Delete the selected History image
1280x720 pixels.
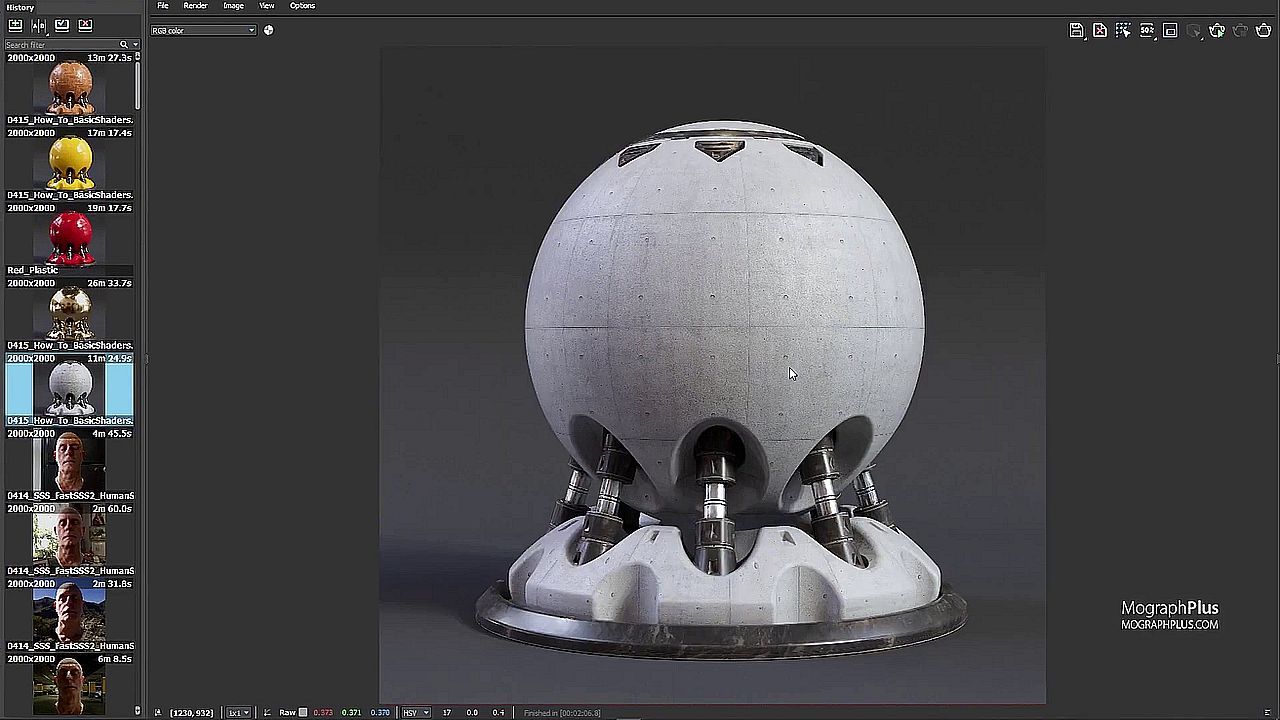pos(85,25)
